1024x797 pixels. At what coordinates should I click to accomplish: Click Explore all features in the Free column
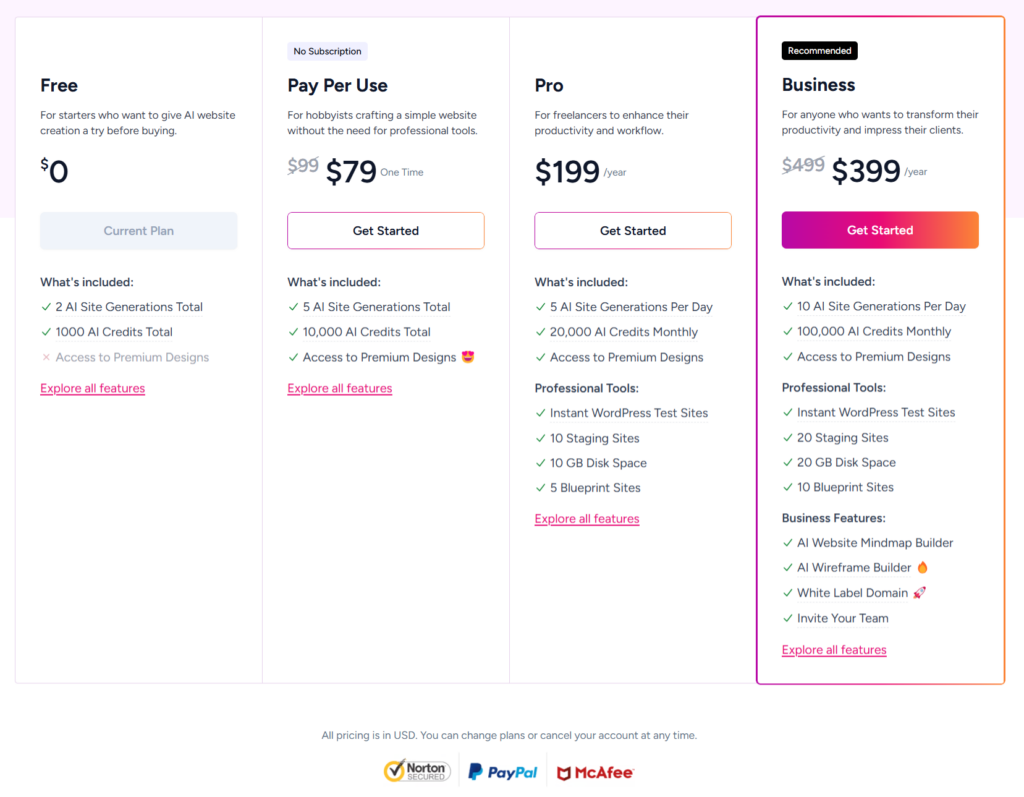coord(92,388)
